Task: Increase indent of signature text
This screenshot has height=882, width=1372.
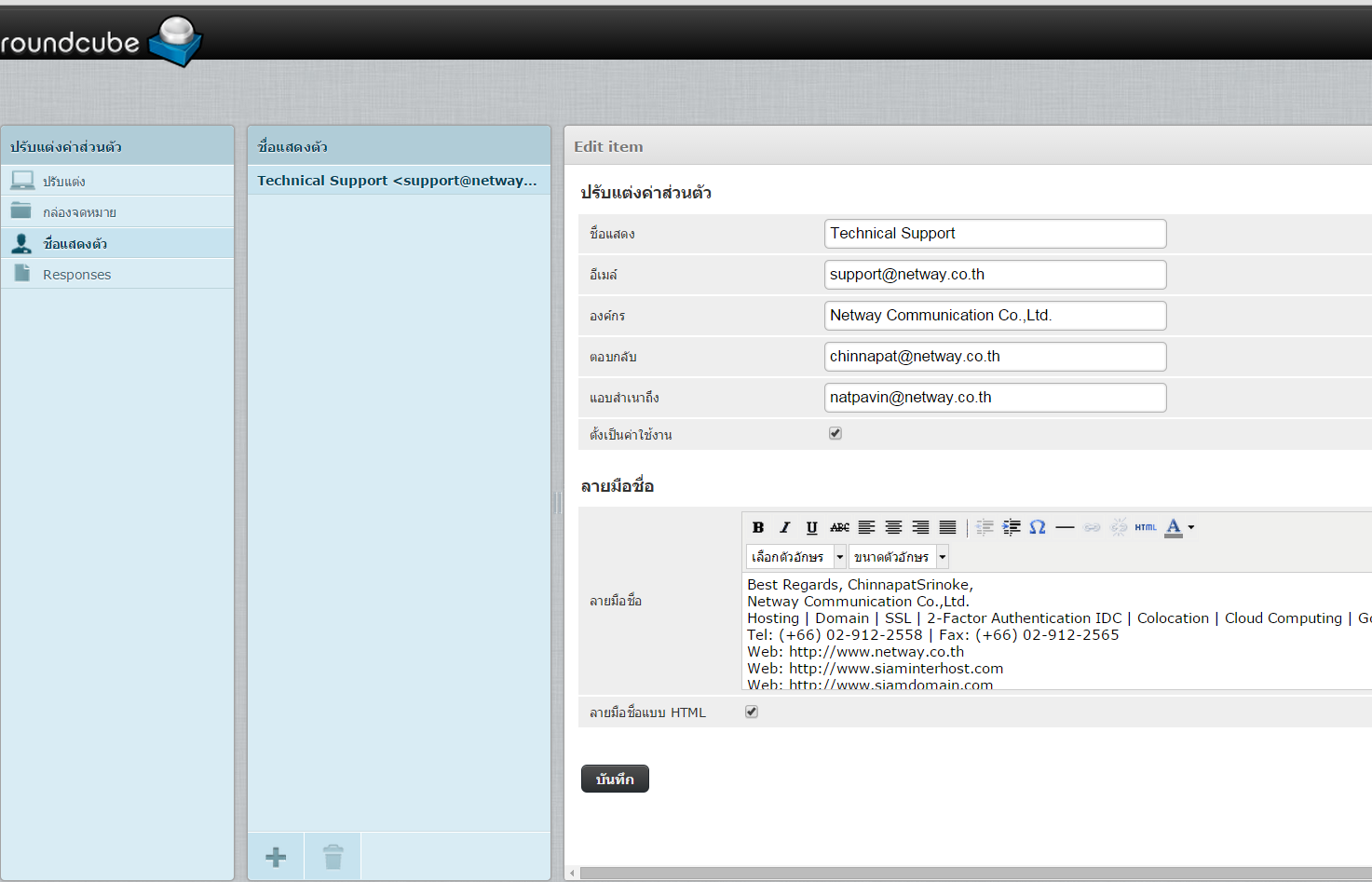Action: point(1011,527)
